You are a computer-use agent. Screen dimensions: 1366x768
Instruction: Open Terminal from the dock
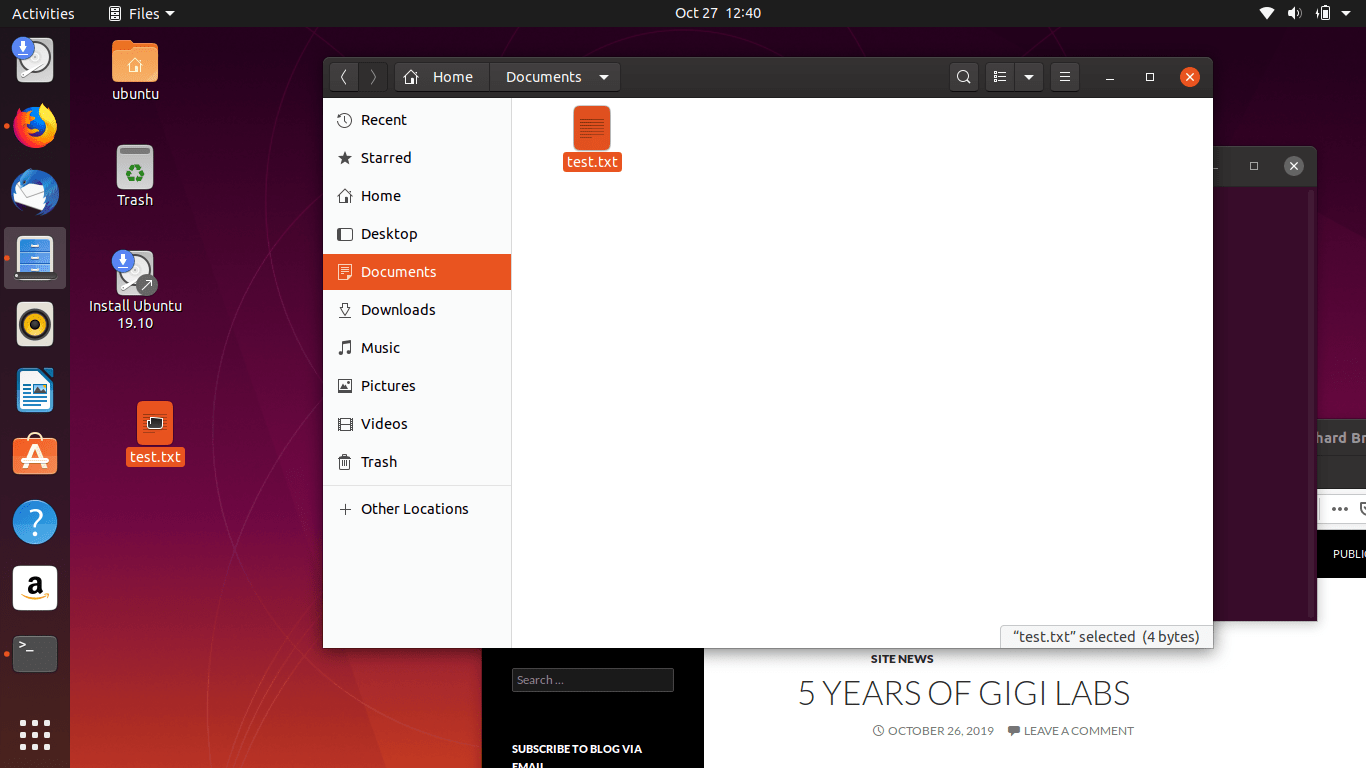tap(34, 653)
